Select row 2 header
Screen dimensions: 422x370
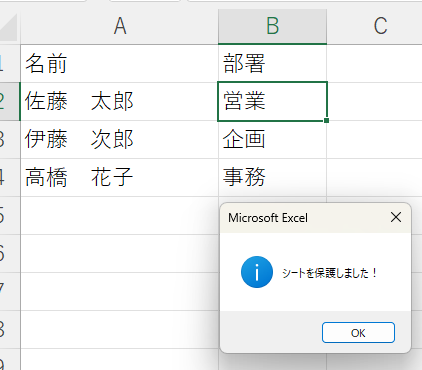(10, 101)
